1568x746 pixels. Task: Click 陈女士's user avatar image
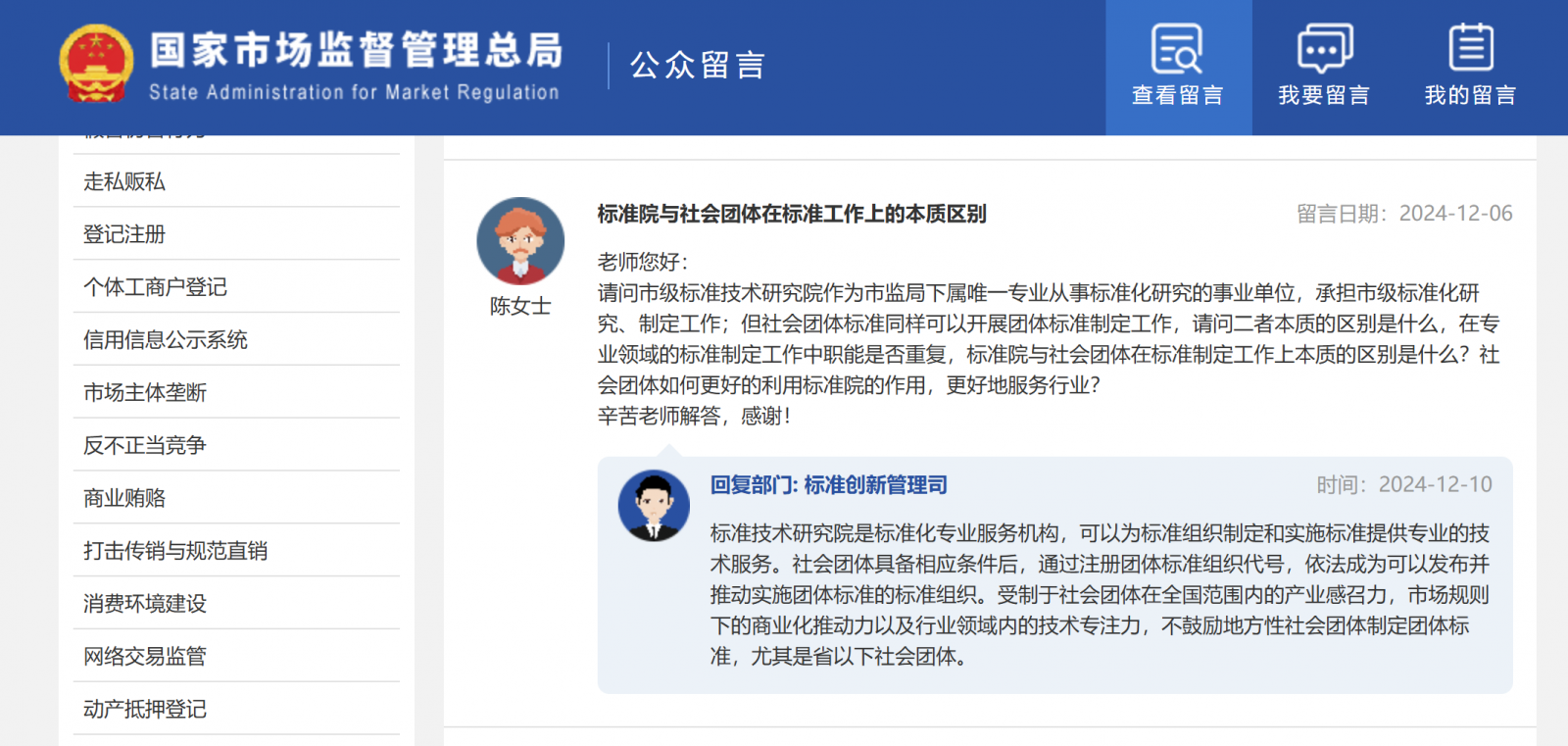520,241
